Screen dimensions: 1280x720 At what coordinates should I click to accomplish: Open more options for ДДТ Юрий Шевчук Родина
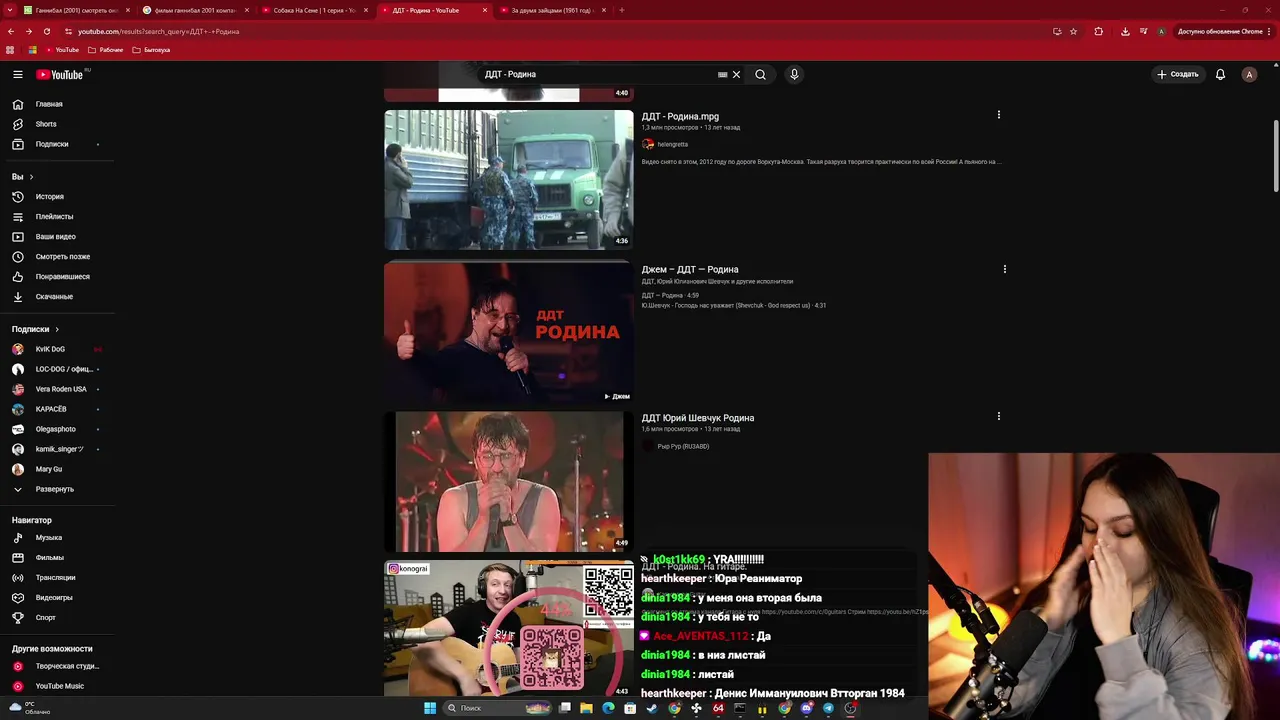pyautogui.click(x=998, y=416)
